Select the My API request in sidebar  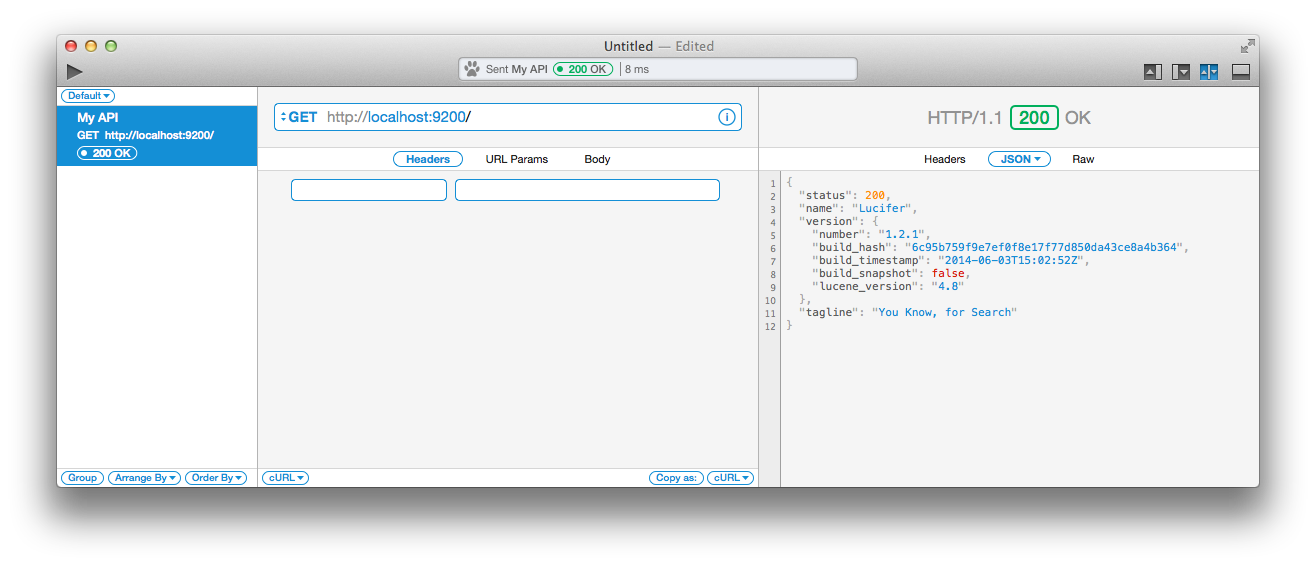(x=157, y=136)
